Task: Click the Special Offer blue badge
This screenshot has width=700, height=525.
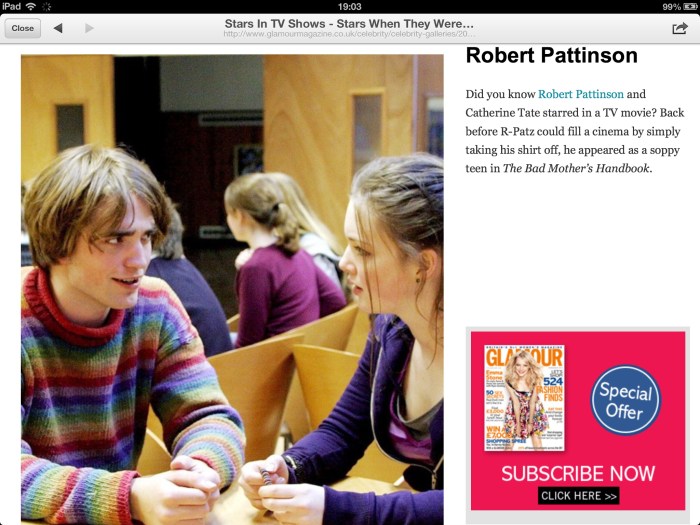Action: pyautogui.click(x=625, y=400)
